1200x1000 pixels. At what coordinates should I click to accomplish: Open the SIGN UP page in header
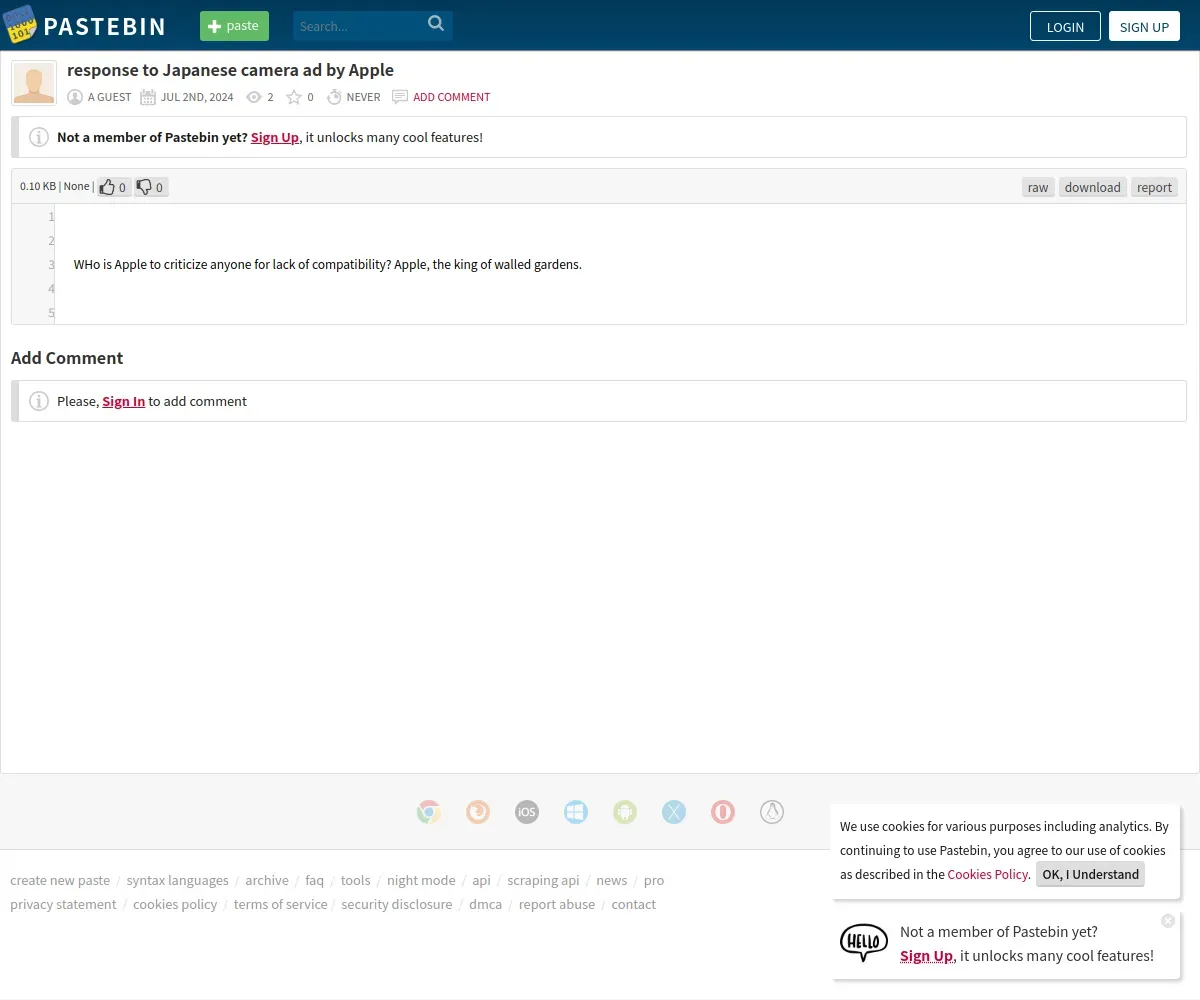coord(1144,27)
